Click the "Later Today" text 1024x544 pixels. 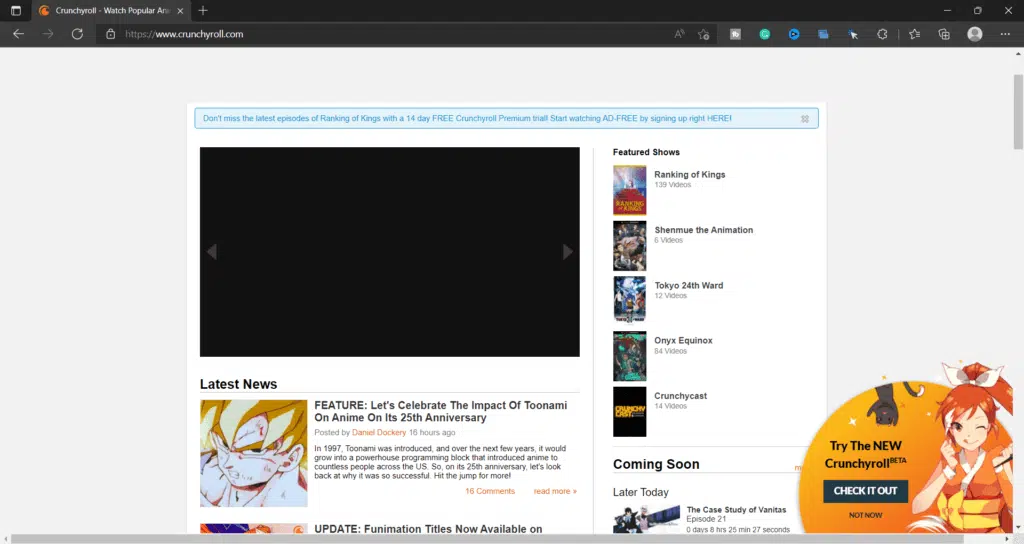click(641, 492)
